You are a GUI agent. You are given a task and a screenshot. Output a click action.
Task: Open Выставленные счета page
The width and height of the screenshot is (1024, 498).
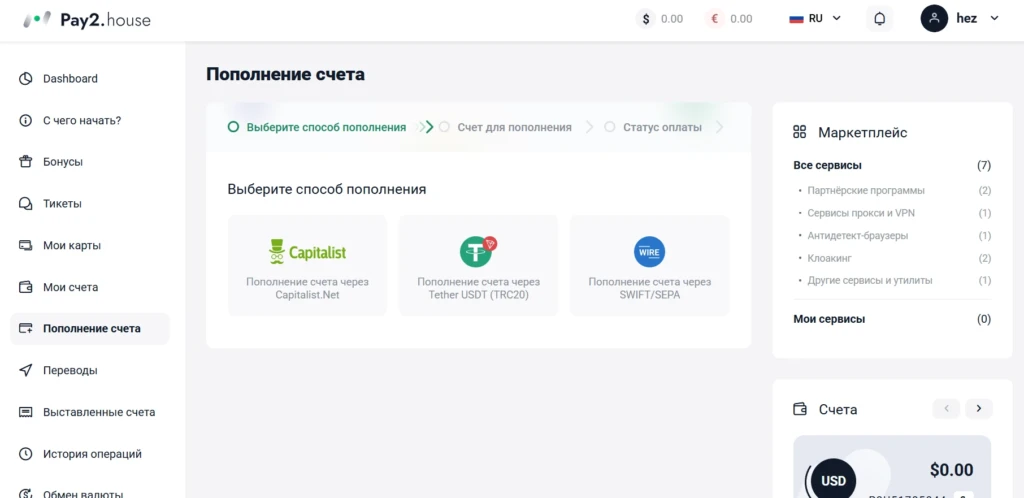89,412
